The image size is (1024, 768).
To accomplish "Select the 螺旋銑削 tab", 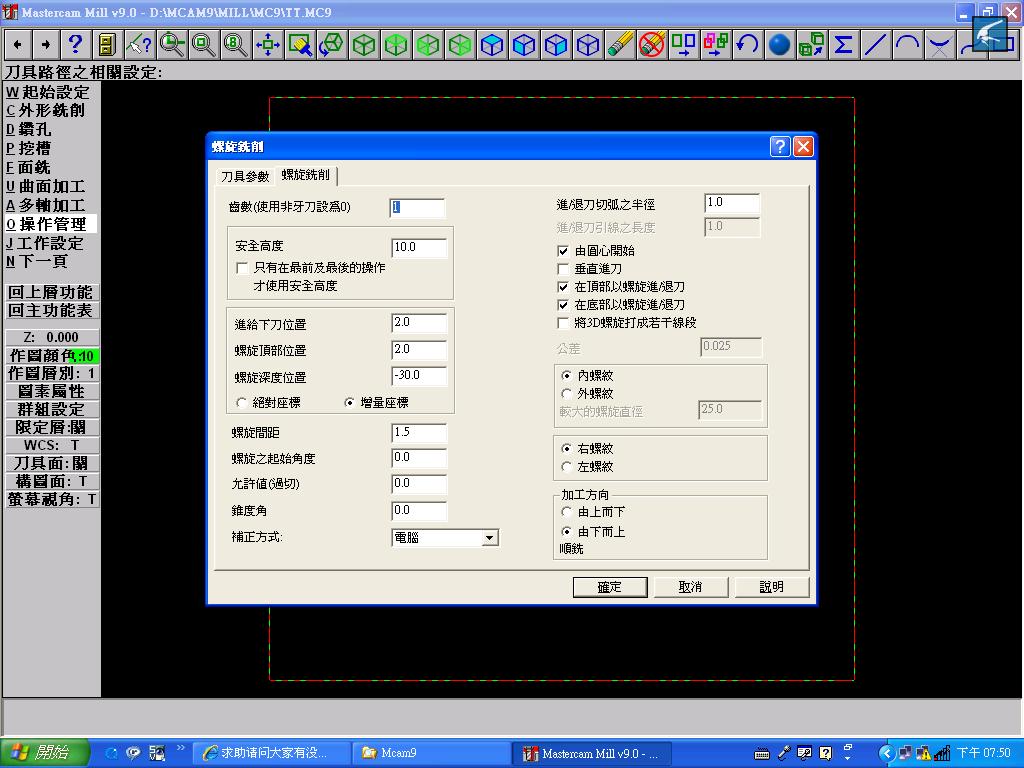I will tap(306, 175).
